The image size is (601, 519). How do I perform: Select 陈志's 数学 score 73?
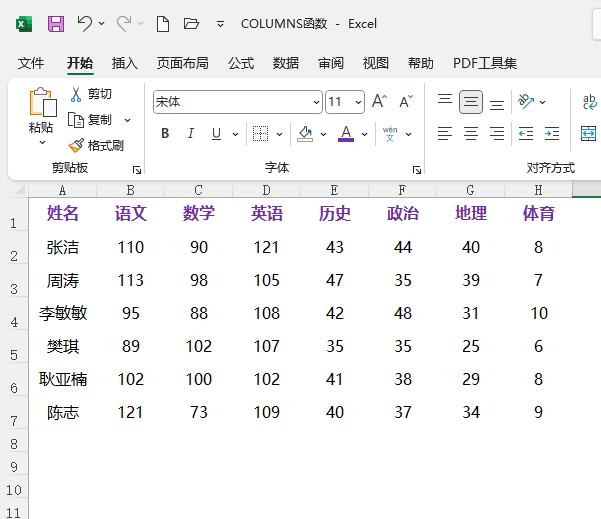(199, 412)
